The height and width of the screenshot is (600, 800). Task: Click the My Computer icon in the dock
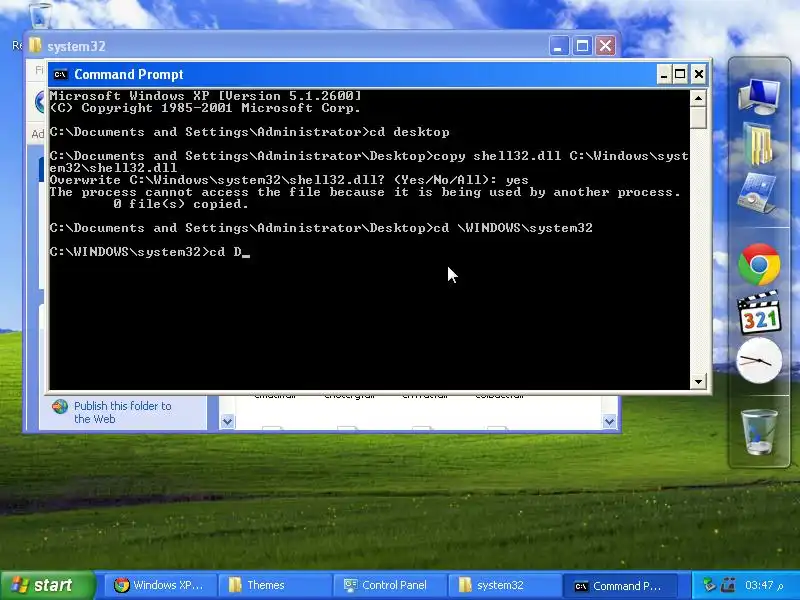[759, 97]
